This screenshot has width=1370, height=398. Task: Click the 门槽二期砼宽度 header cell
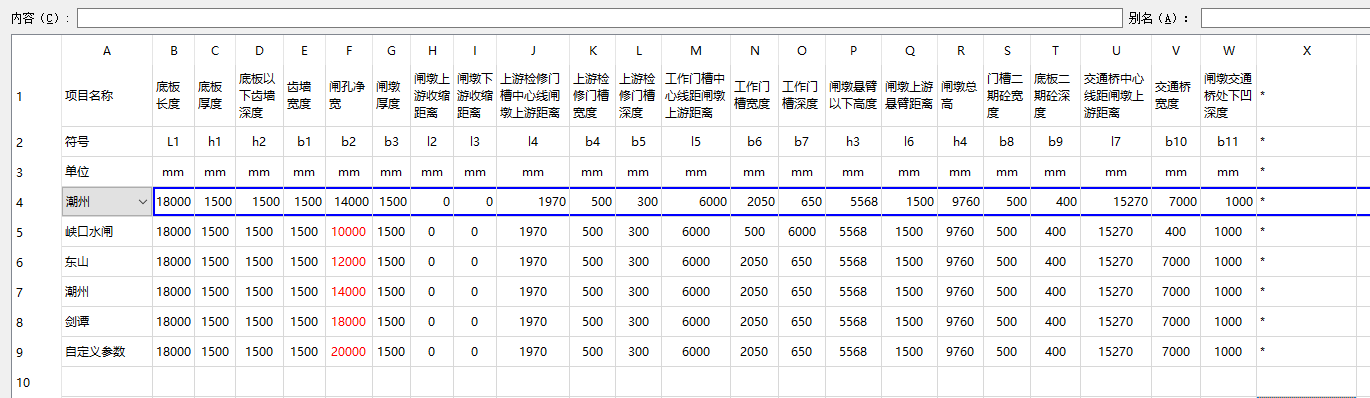tap(1007, 97)
